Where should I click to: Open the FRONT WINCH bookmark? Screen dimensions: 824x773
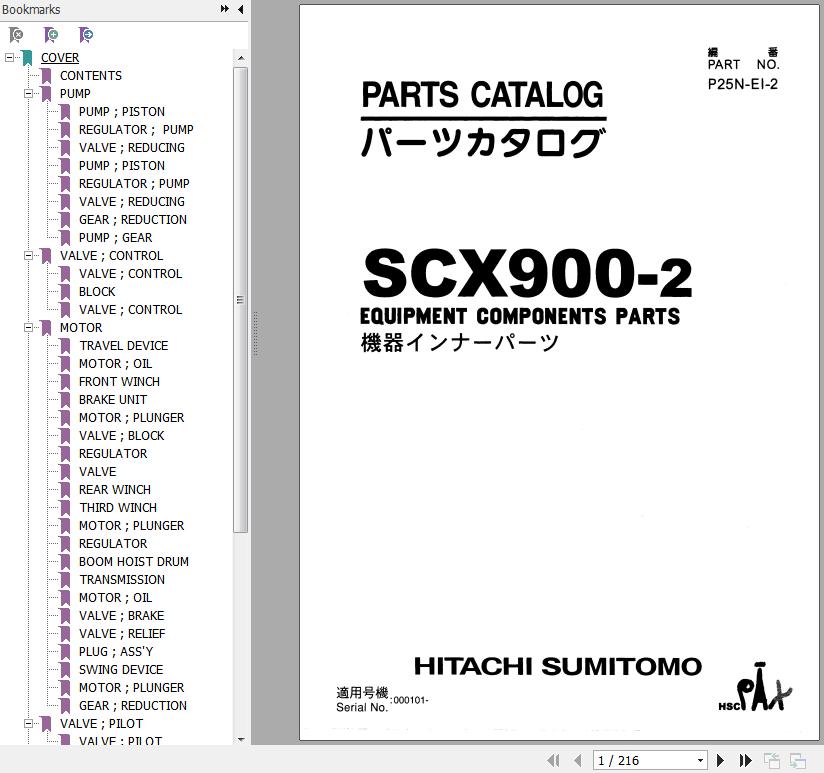coord(119,382)
